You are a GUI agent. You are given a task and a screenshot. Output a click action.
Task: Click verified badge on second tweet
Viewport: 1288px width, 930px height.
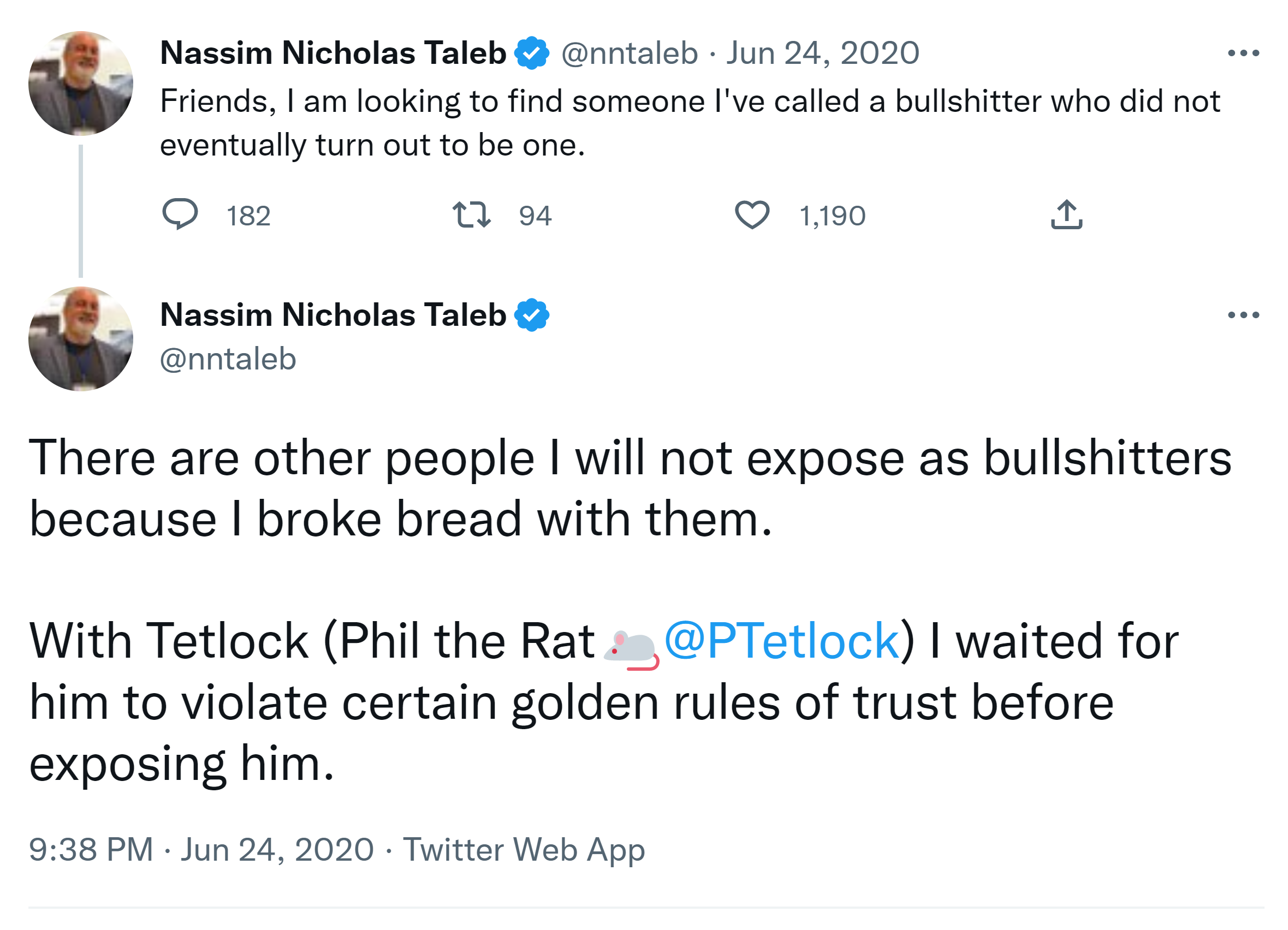point(532,315)
